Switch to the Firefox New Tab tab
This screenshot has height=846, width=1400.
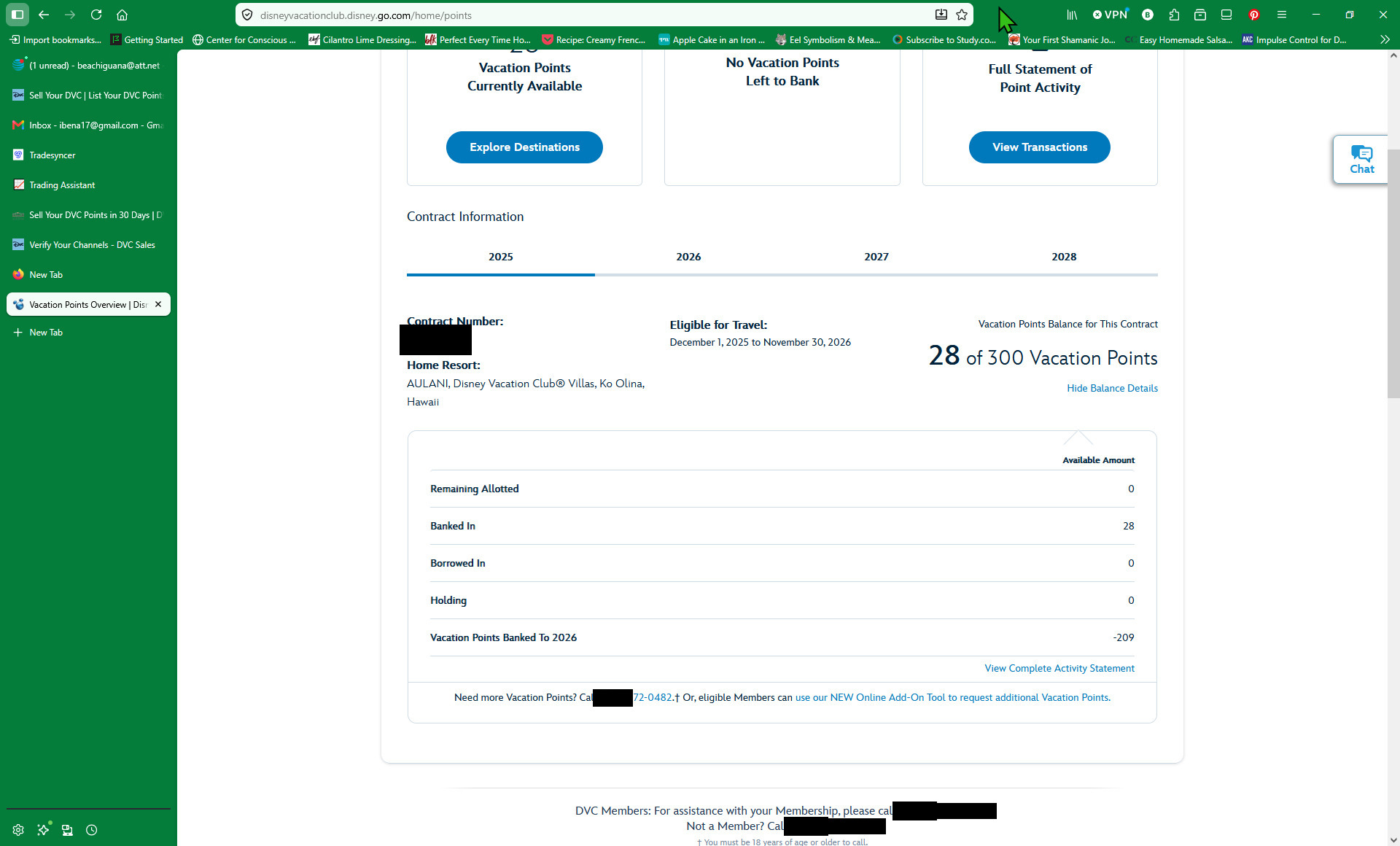pyautogui.click(x=88, y=274)
